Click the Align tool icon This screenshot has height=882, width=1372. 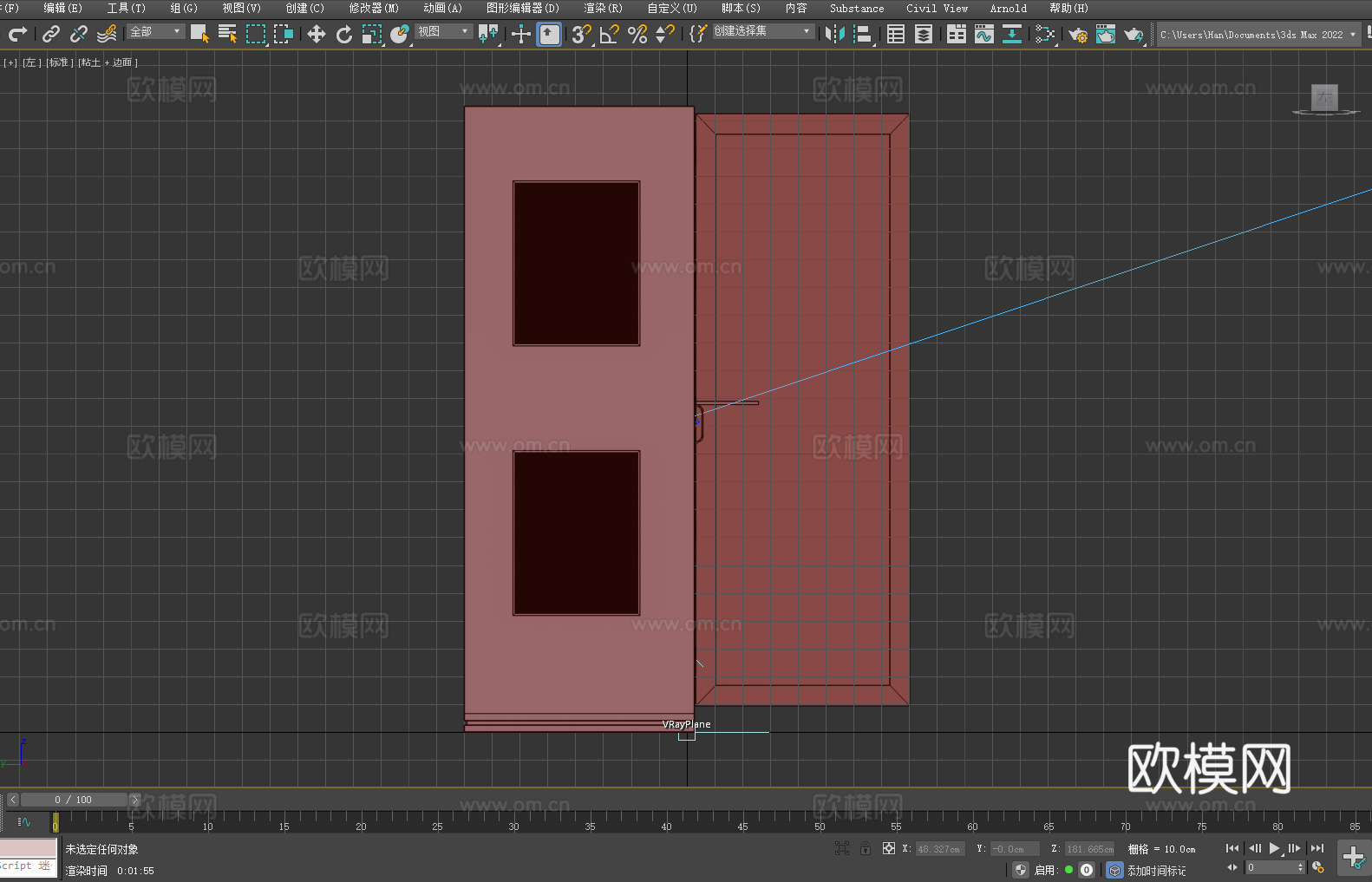(863, 34)
